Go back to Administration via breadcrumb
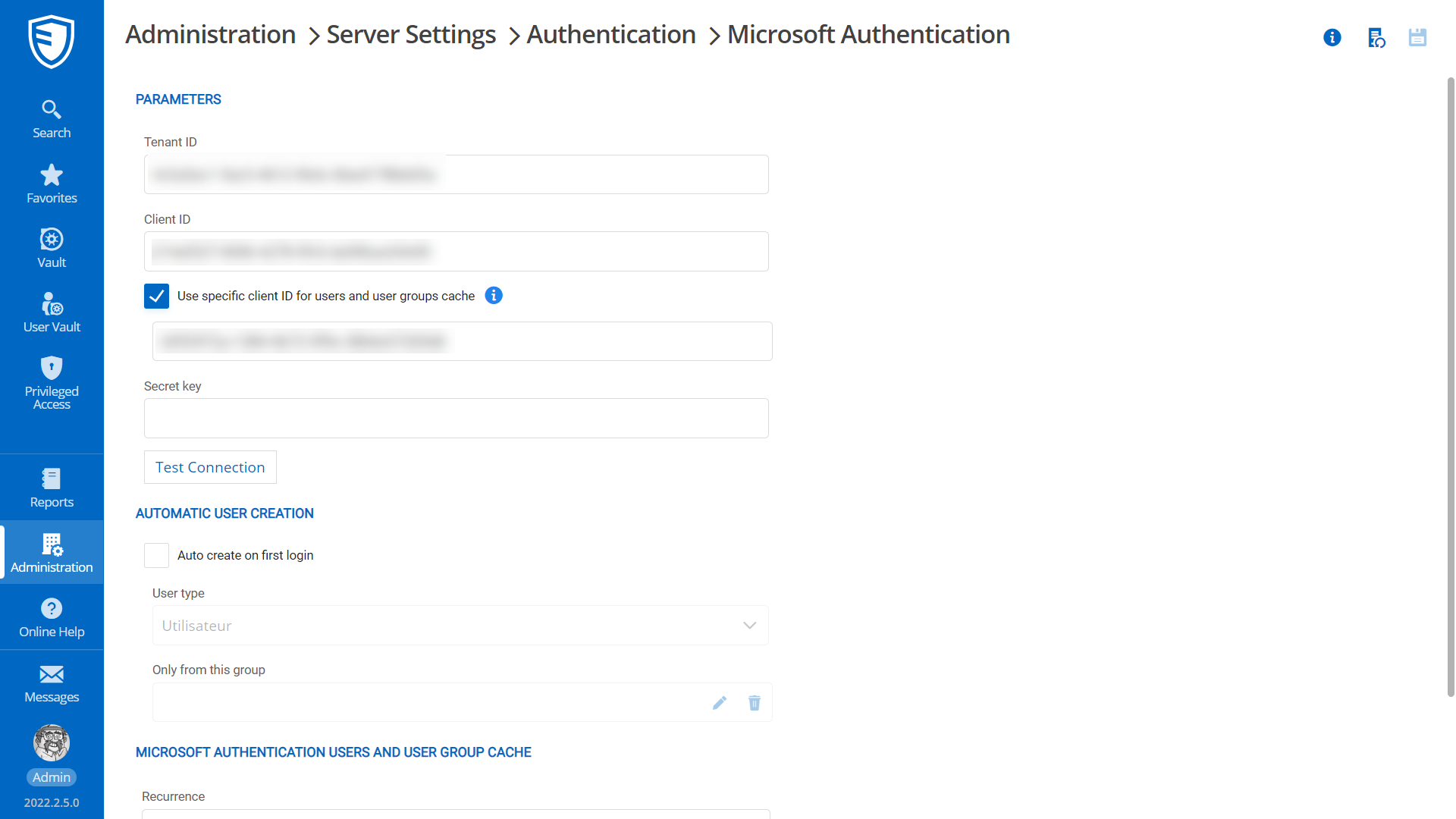1456x819 pixels. point(210,34)
